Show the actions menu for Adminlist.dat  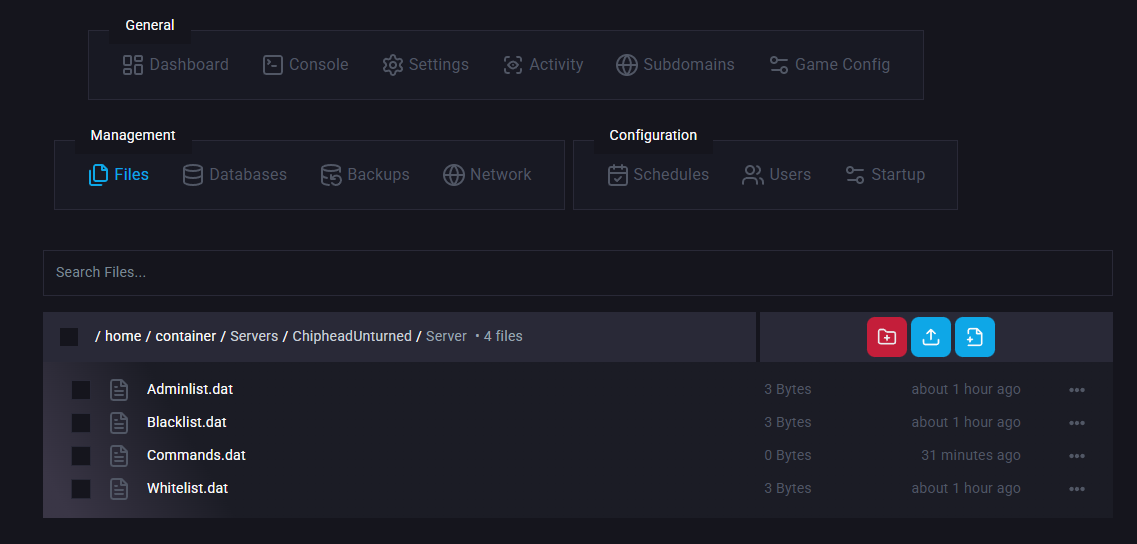point(1077,390)
